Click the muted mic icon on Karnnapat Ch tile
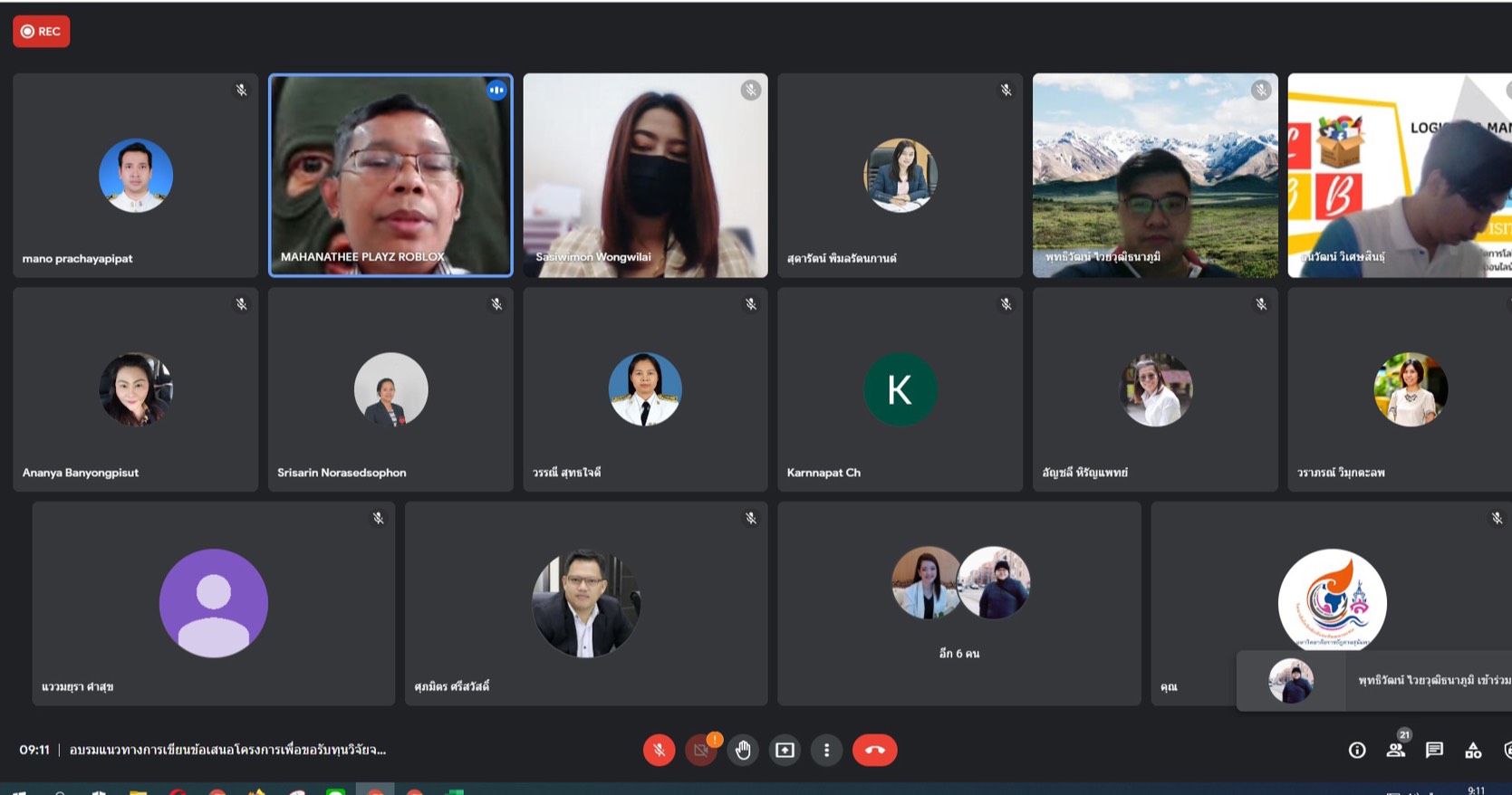 [x=1006, y=304]
